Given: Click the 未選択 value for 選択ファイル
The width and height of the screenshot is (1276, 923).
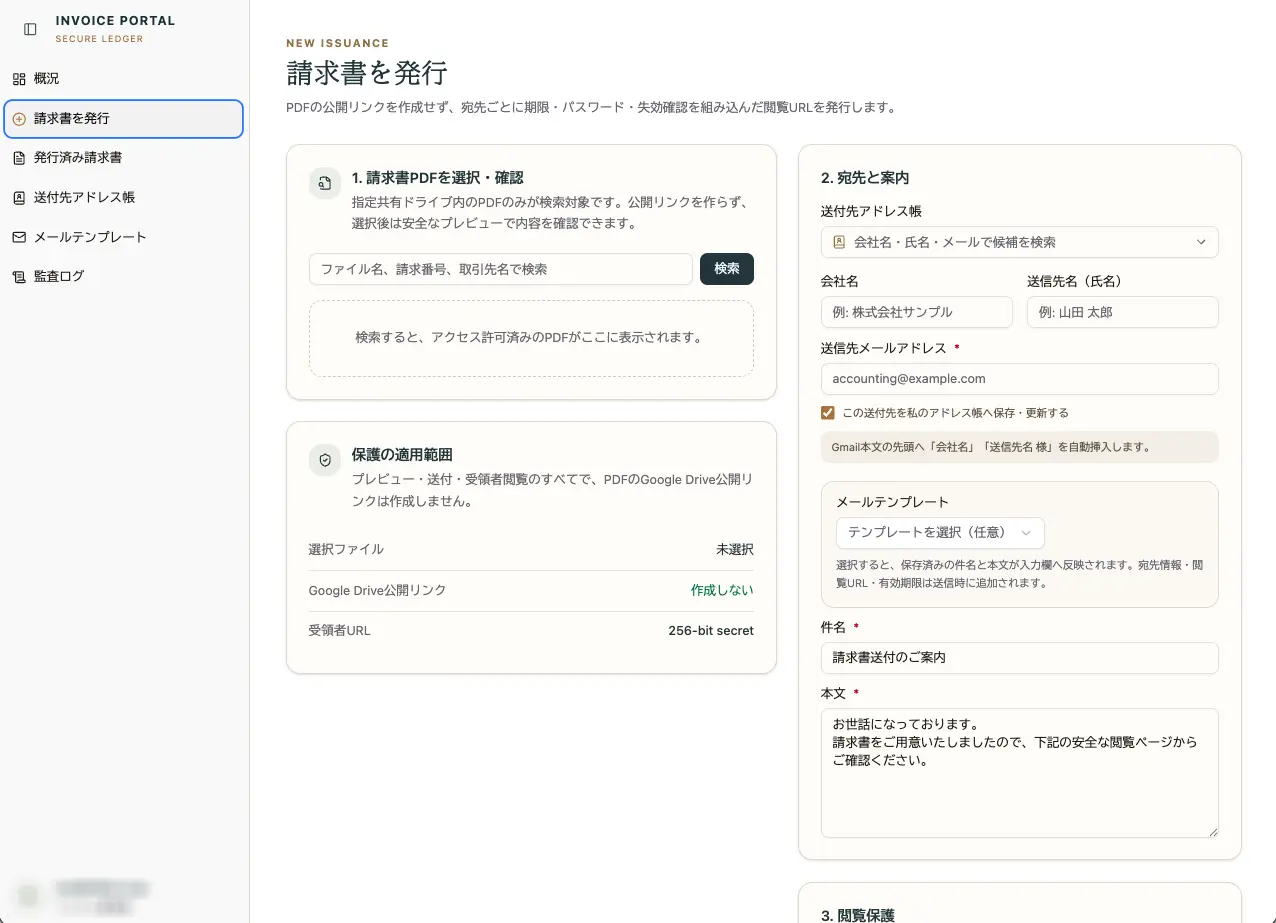Looking at the screenshot, I should (x=734, y=549).
